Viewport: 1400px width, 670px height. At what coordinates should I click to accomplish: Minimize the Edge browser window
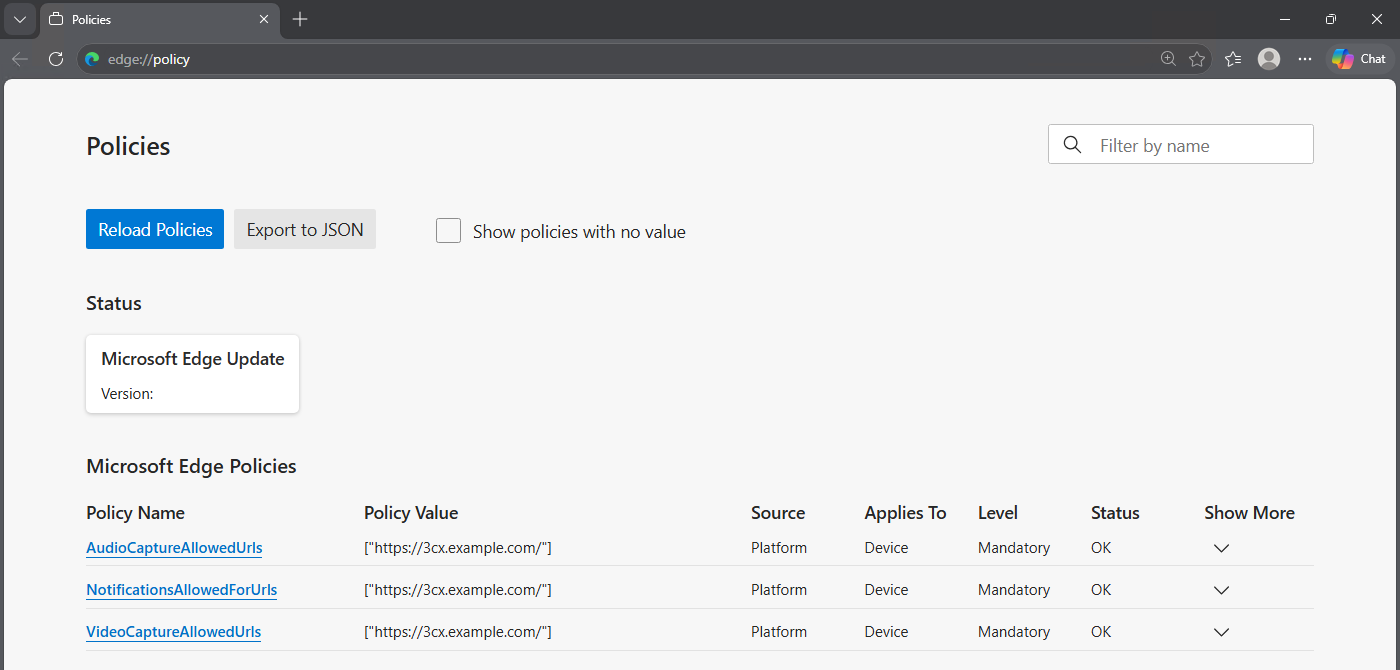[x=1285, y=19]
